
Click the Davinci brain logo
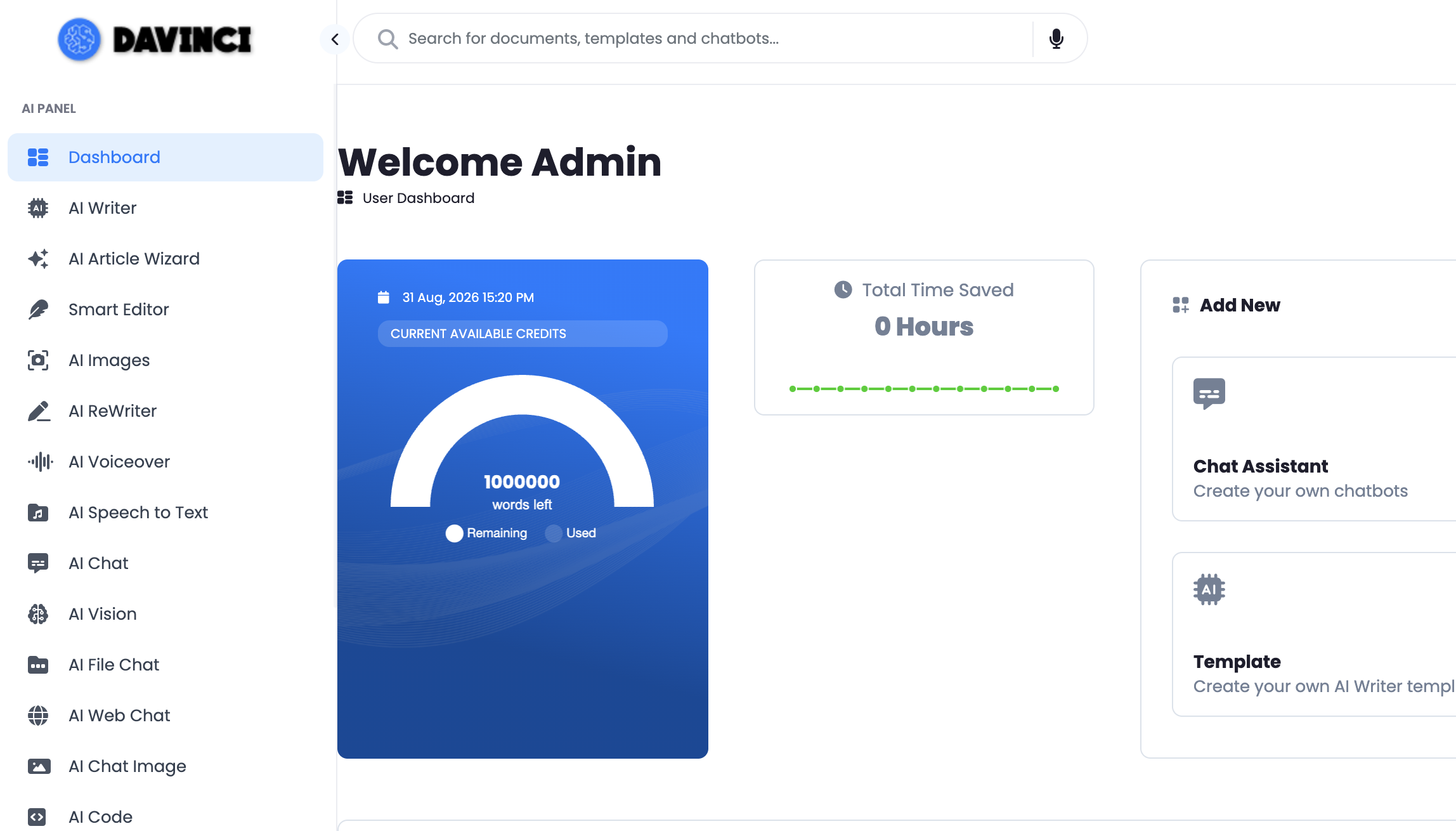(x=79, y=39)
